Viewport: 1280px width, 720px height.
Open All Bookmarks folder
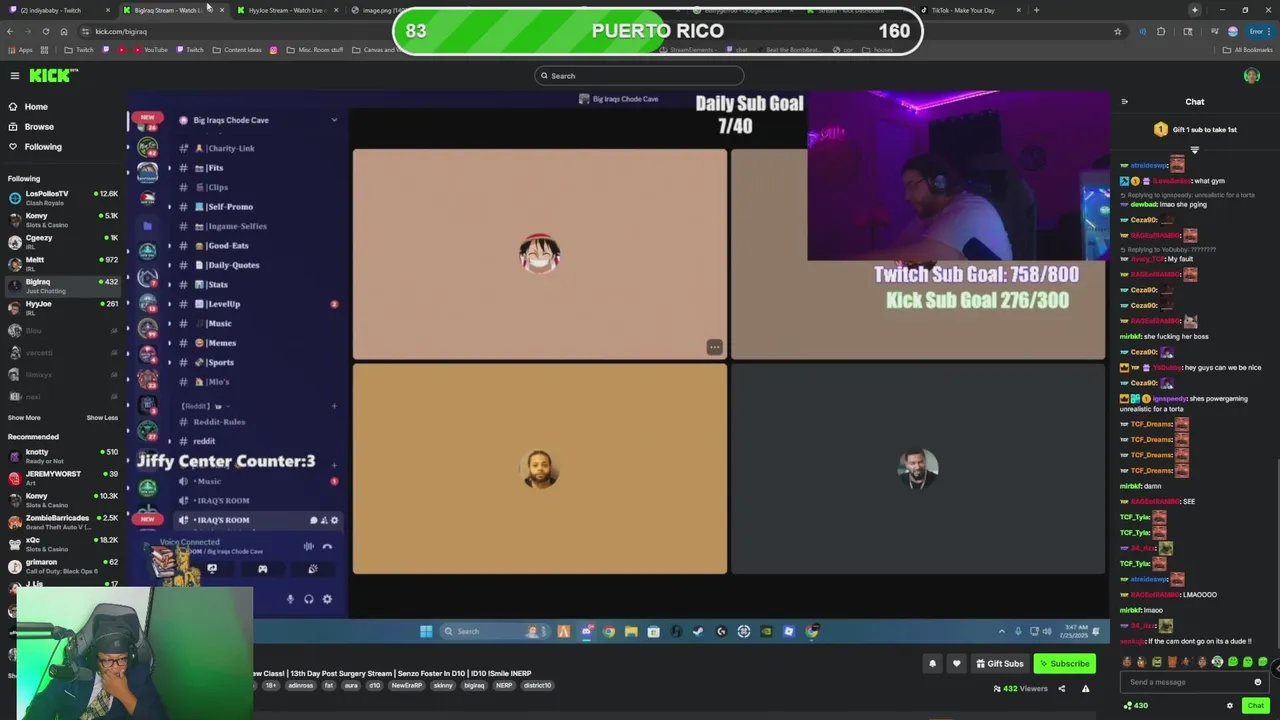coord(1248,50)
